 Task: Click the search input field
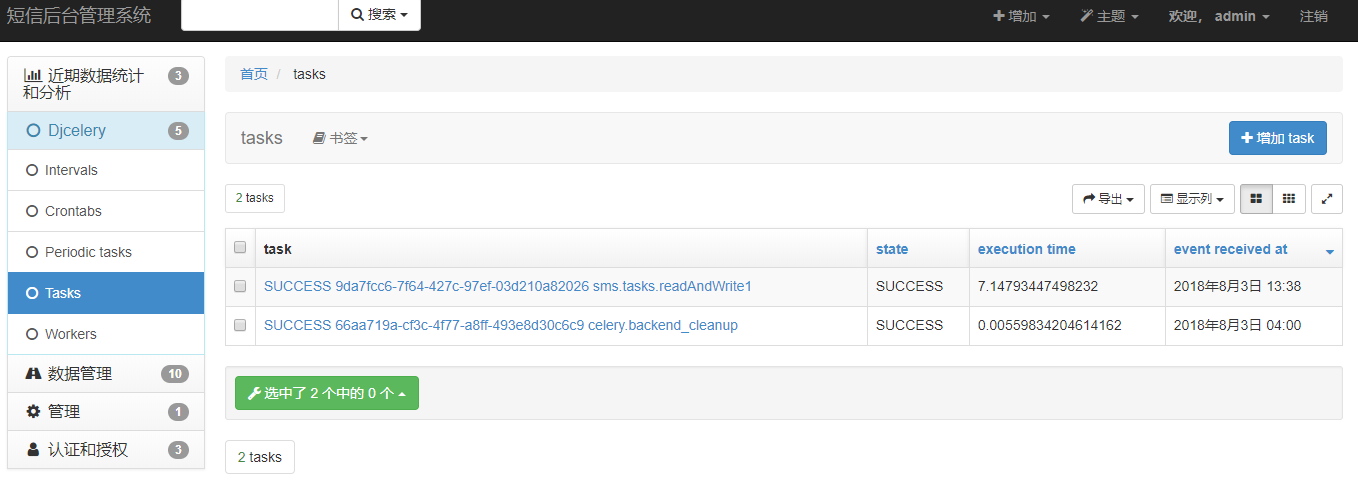259,15
